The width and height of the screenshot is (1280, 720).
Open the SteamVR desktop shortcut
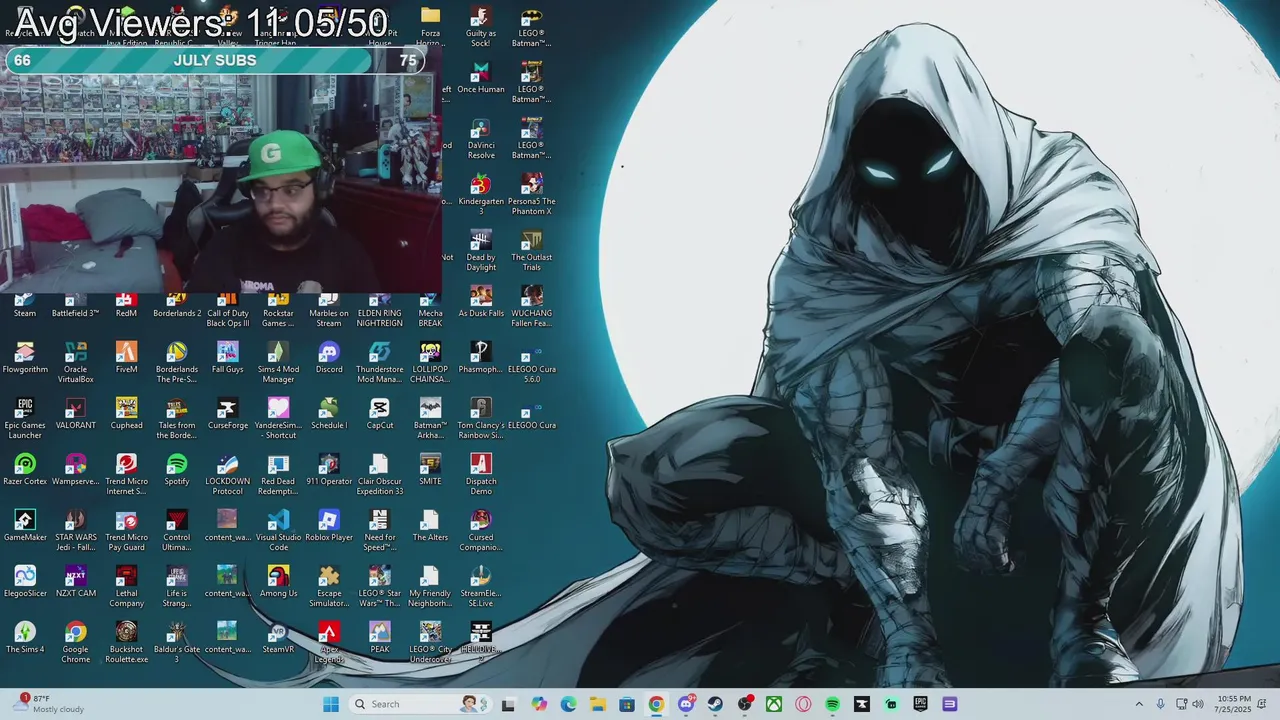click(279, 638)
